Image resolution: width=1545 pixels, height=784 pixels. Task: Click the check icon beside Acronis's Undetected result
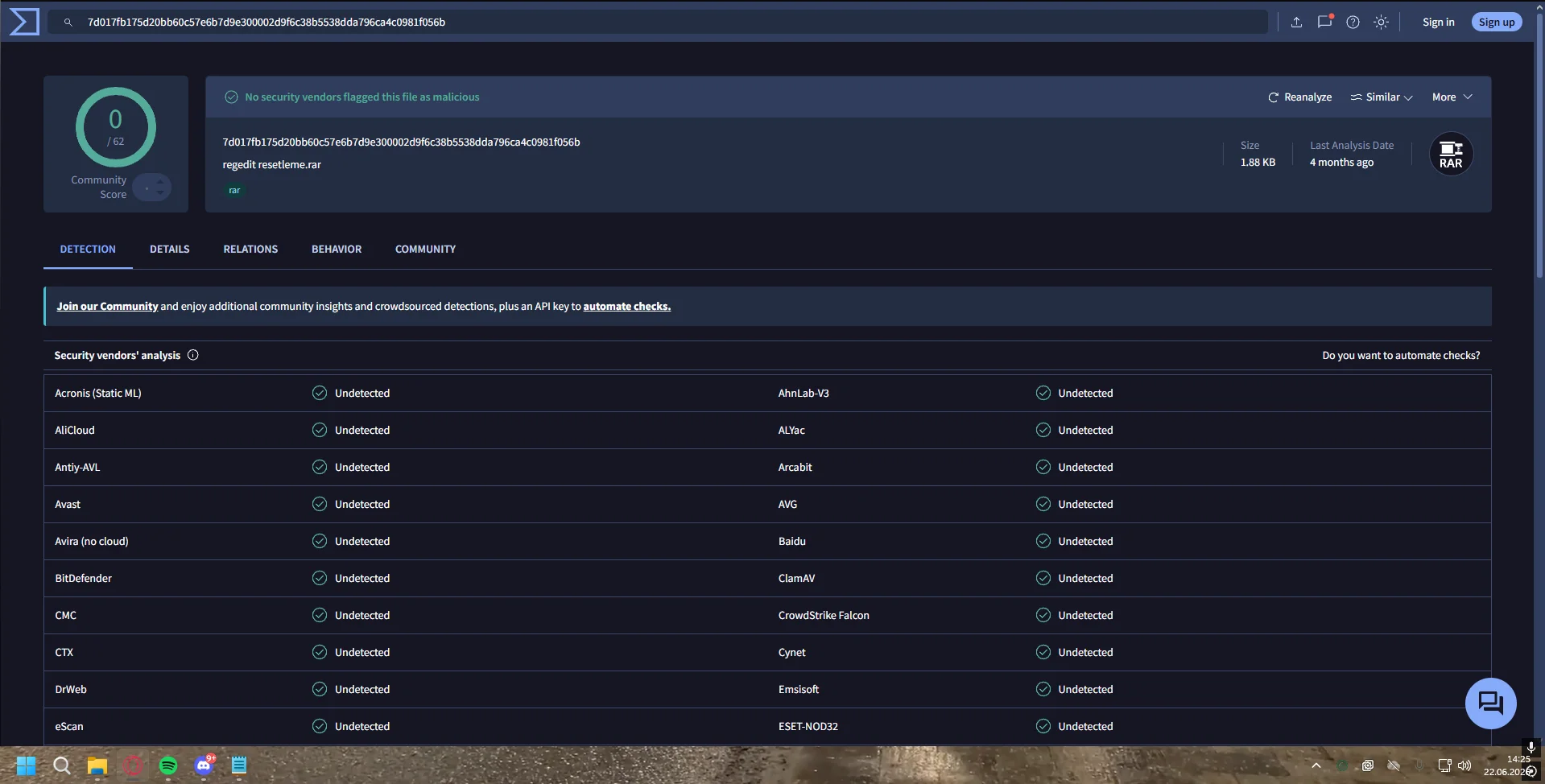320,393
